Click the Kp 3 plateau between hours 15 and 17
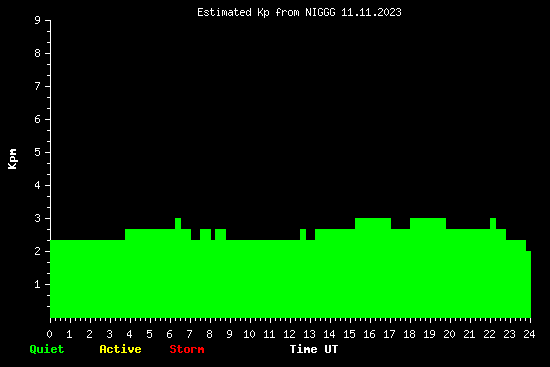 tap(373, 223)
